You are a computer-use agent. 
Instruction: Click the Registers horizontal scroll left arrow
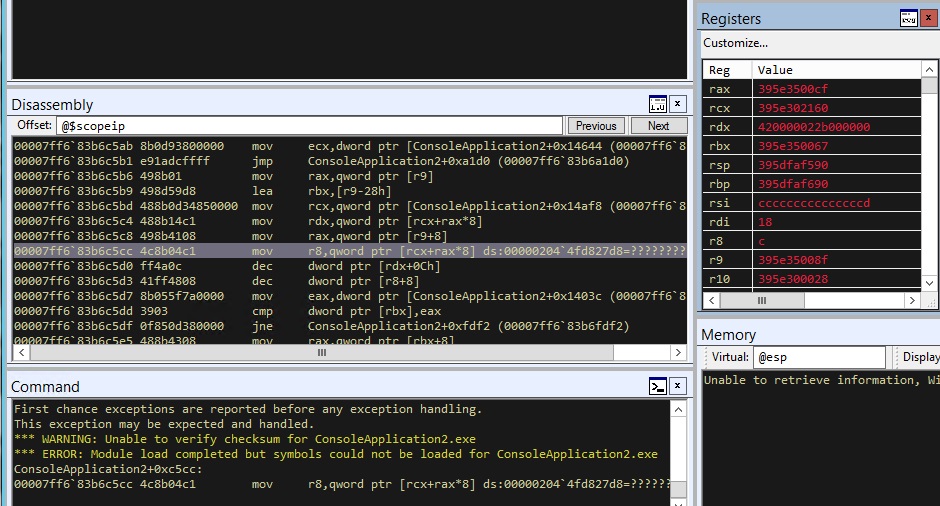(x=712, y=300)
